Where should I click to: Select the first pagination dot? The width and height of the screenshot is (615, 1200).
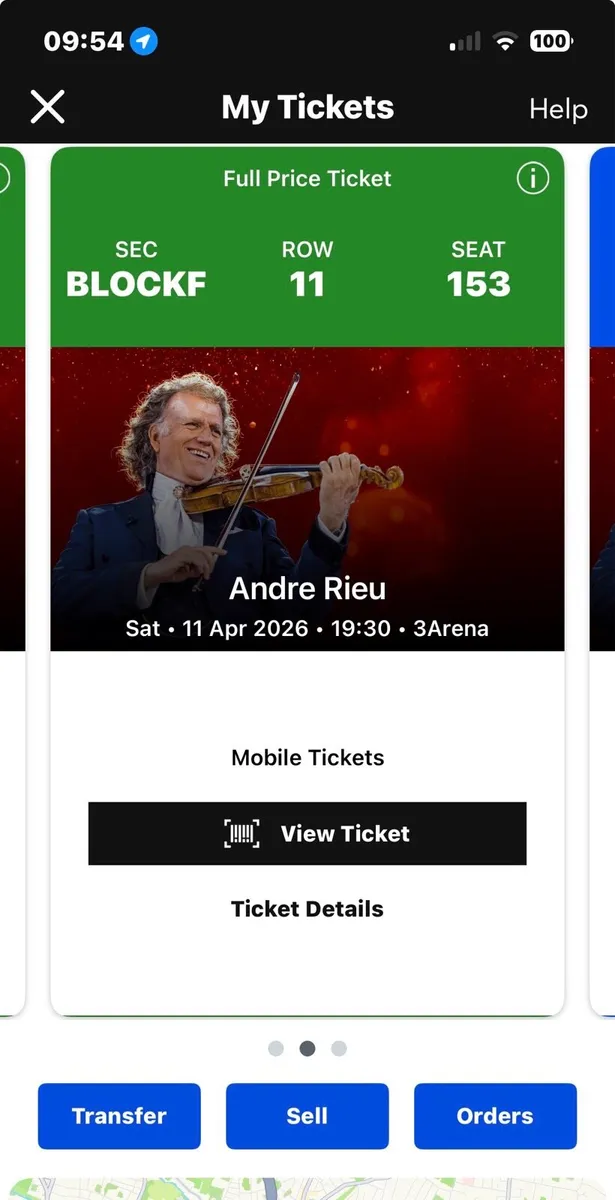tap(276, 1048)
